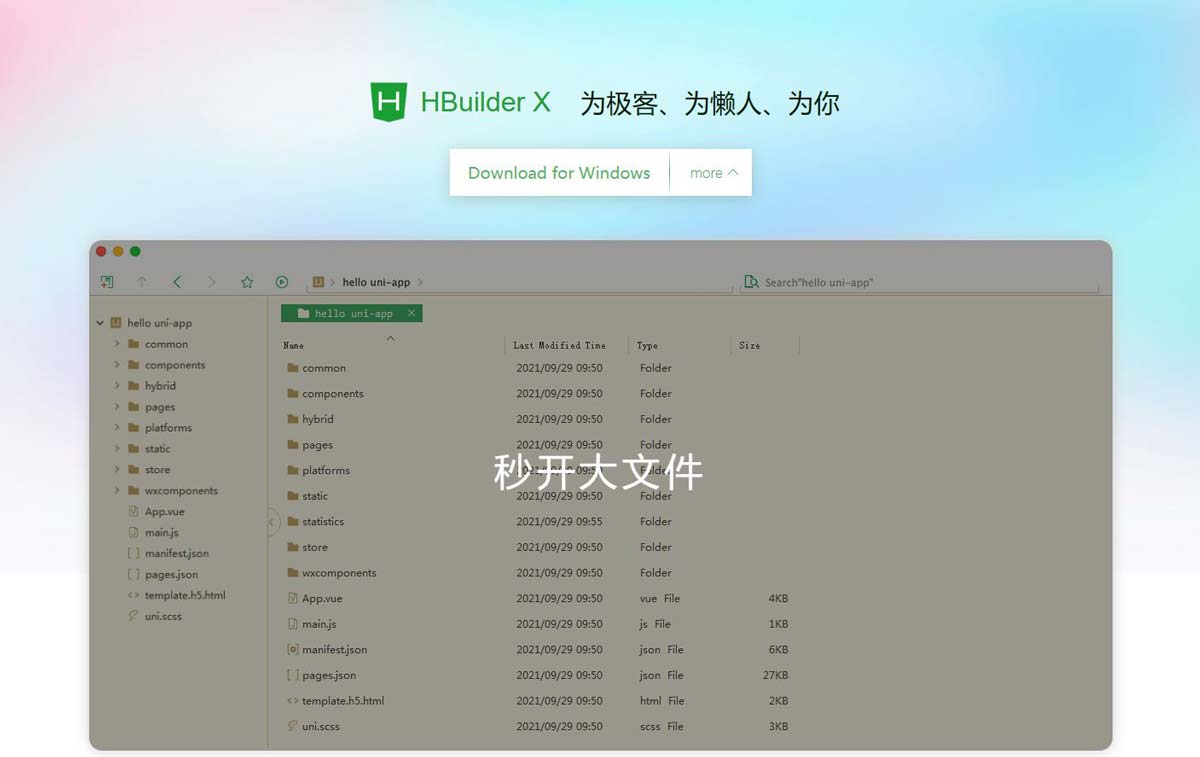
Task: Select the wxcomponents folder name in the file list
Action: pos(339,573)
